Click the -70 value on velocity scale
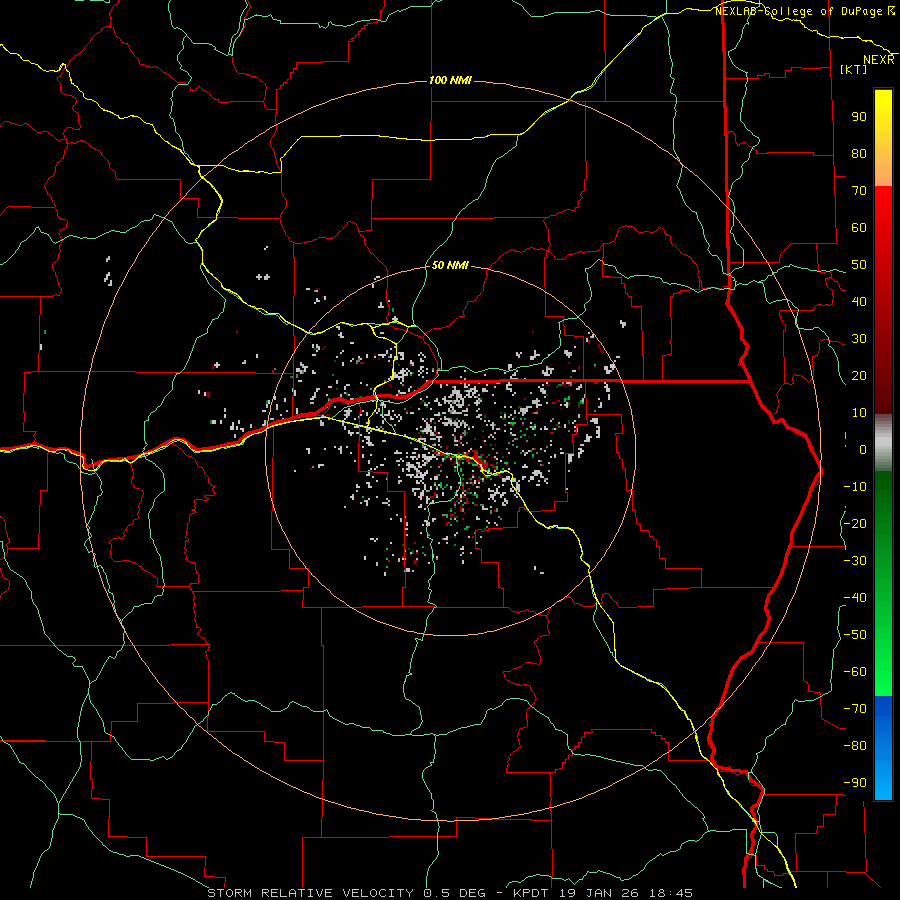900x900 pixels. [855, 709]
